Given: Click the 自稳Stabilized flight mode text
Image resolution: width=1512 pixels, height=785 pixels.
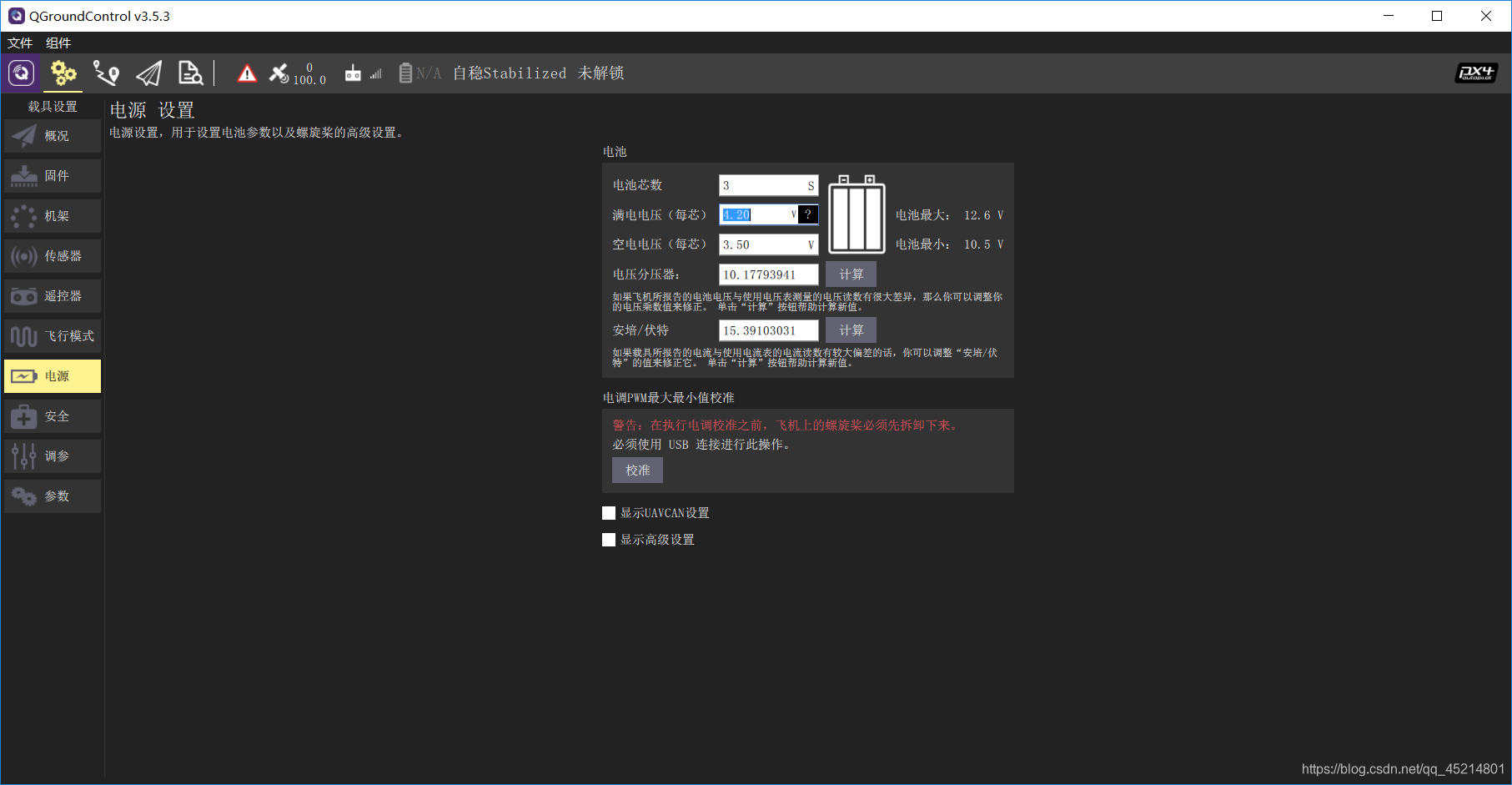Looking at the screenshot, I should 510,73.
